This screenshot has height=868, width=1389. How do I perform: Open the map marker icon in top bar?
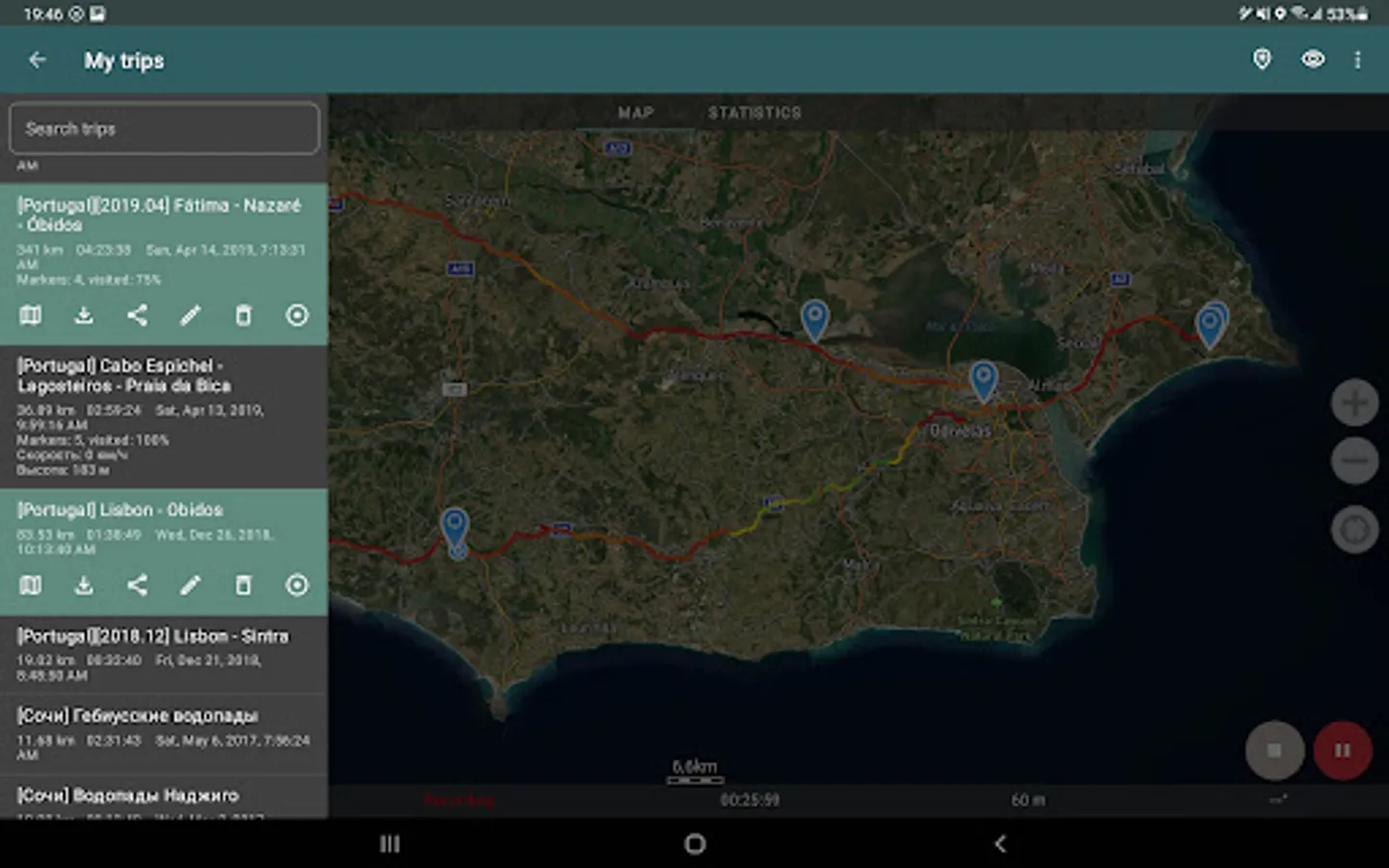tap(1262, 60)
